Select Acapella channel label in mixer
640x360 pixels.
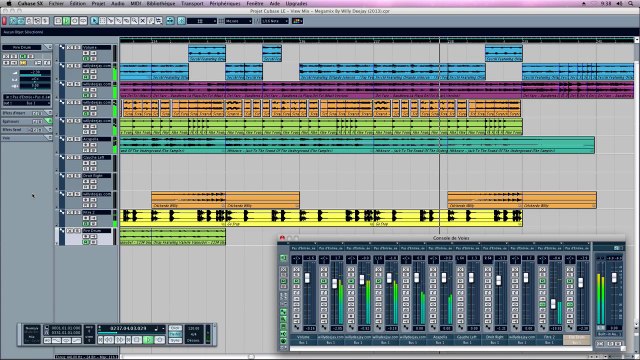click(440, 337)
